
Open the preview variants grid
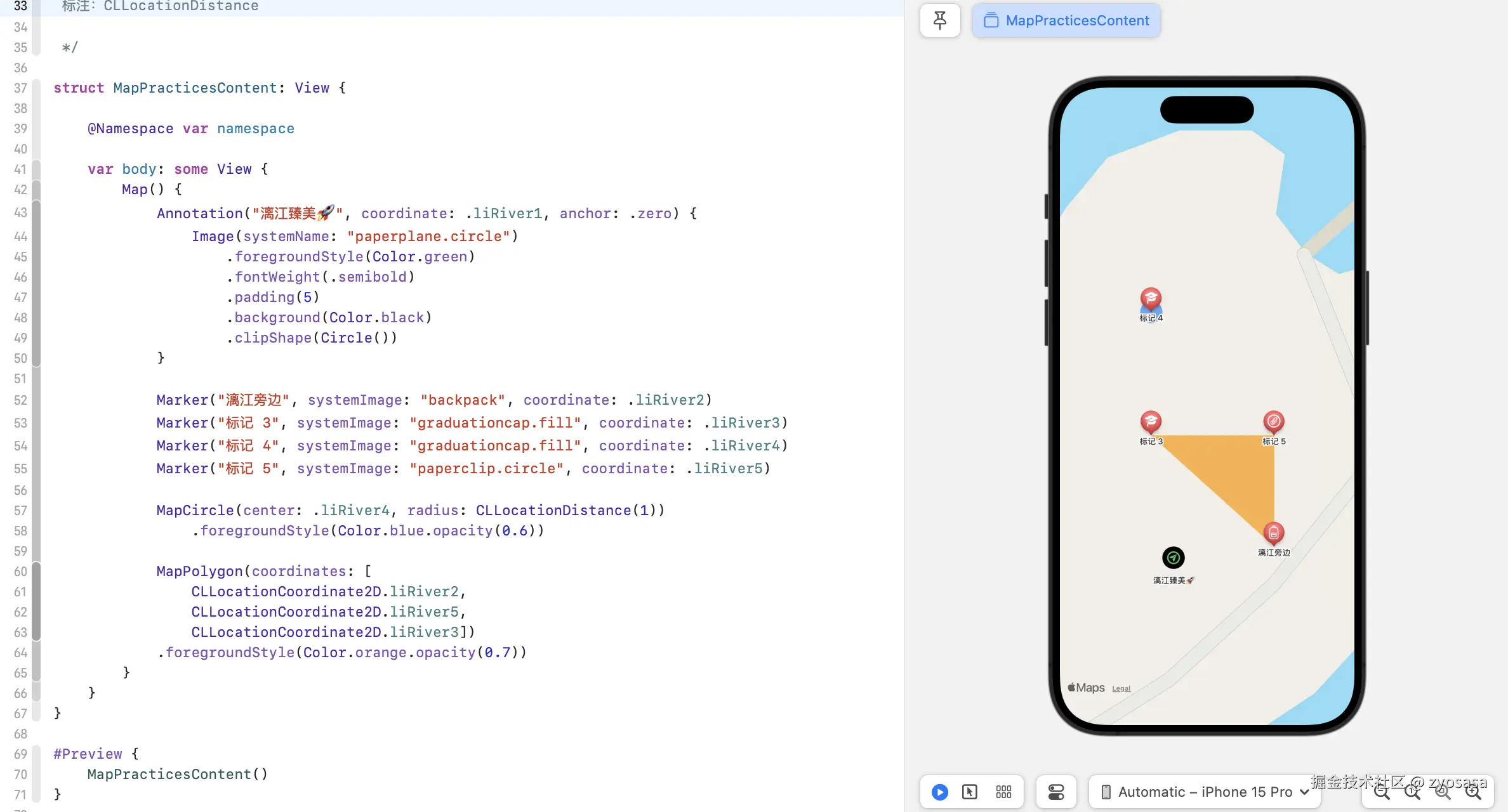[x=1003, y=792]
